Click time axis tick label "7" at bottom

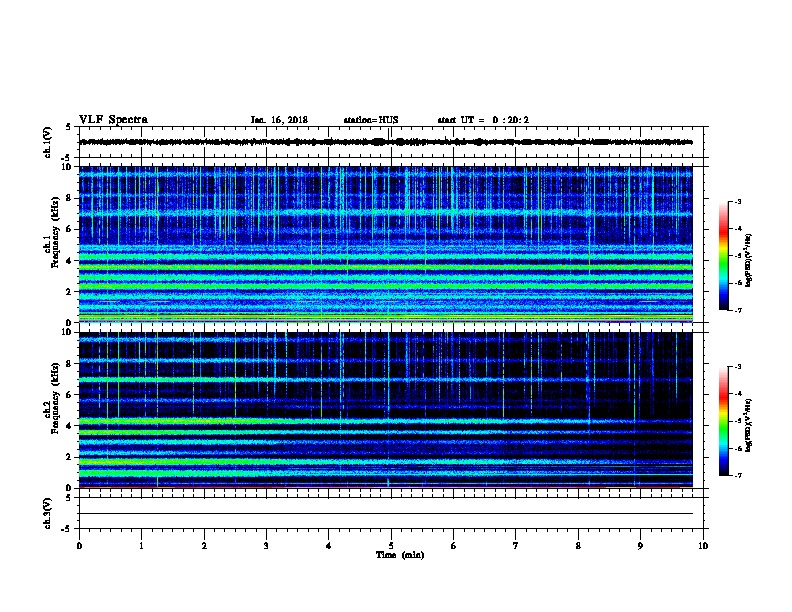click(x=516, y=545)
